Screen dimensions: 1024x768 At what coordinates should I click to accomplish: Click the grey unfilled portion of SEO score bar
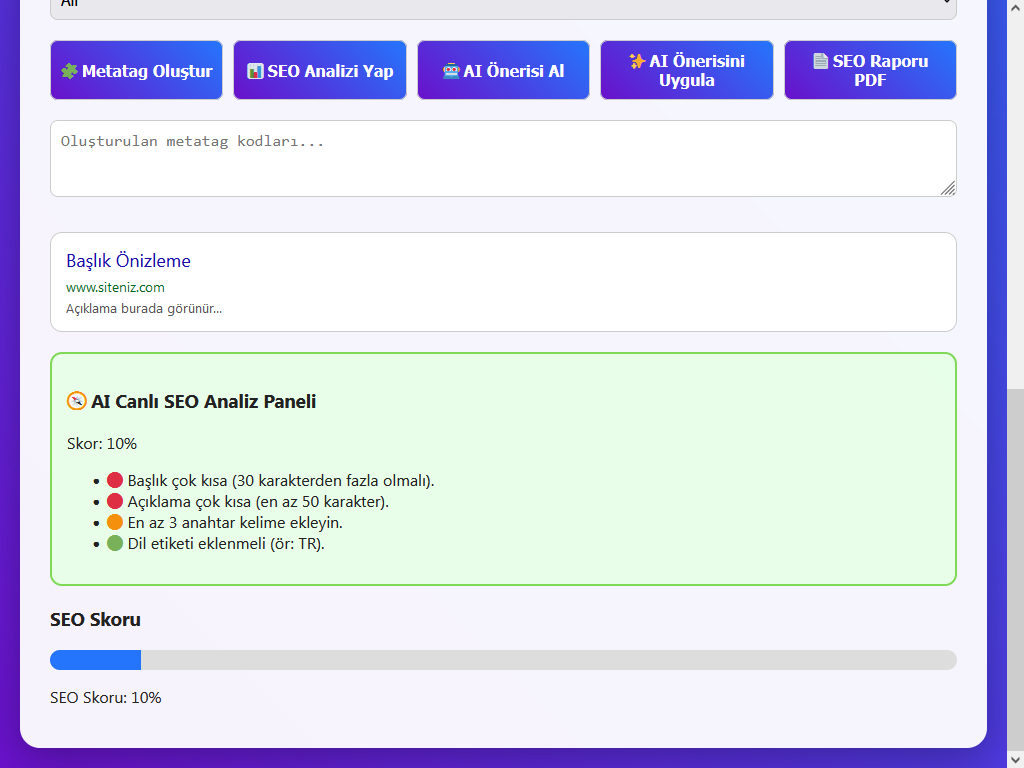pos(548,660)
